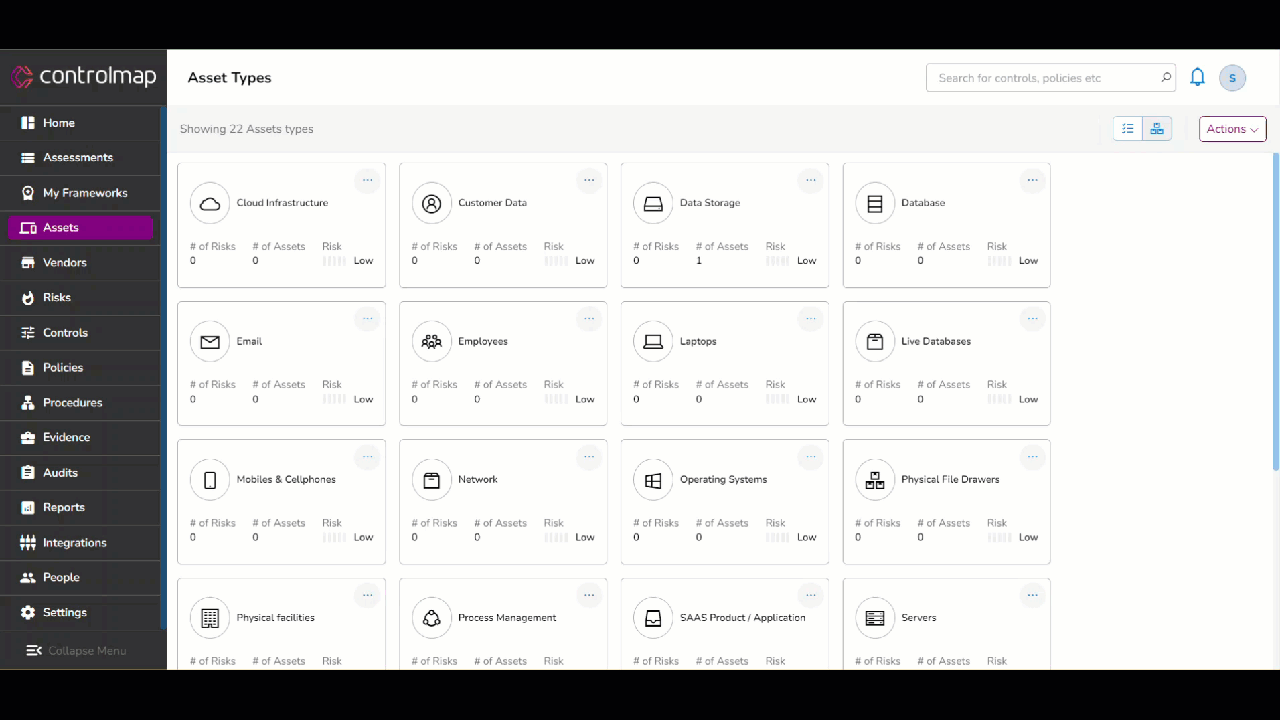This screenshot has width=1280, height=720.
Task: Open Evidence in sidebar
Action: coord(80,438)
